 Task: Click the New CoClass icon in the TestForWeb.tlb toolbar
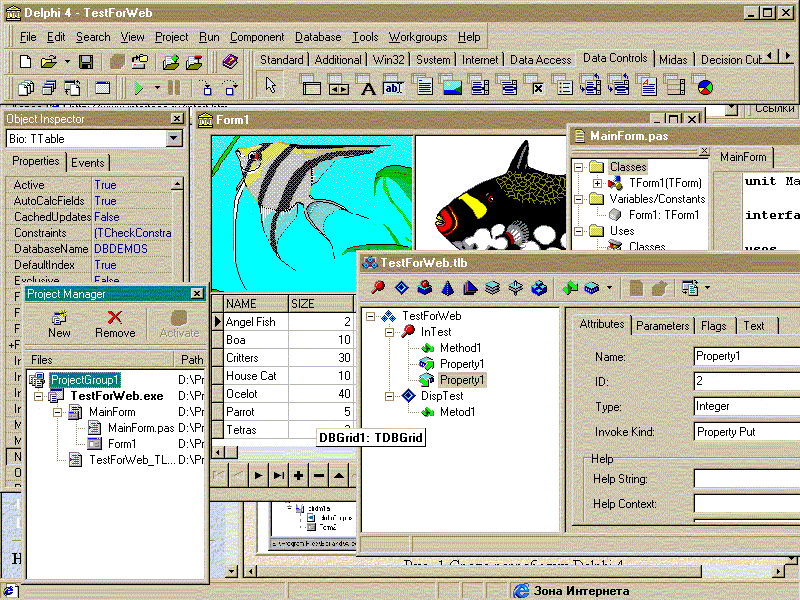(x=424, y=288)
